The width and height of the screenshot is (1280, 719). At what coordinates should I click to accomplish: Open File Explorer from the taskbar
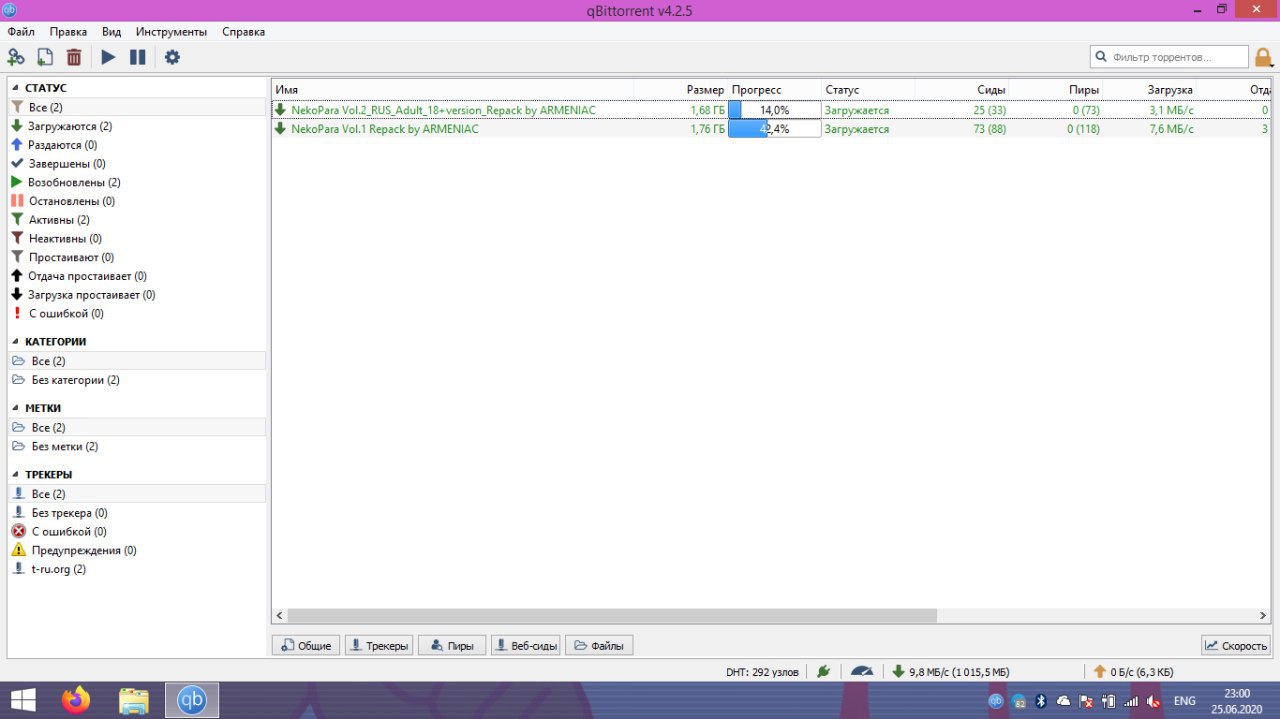pyautogui.click(x=134, y=700)
